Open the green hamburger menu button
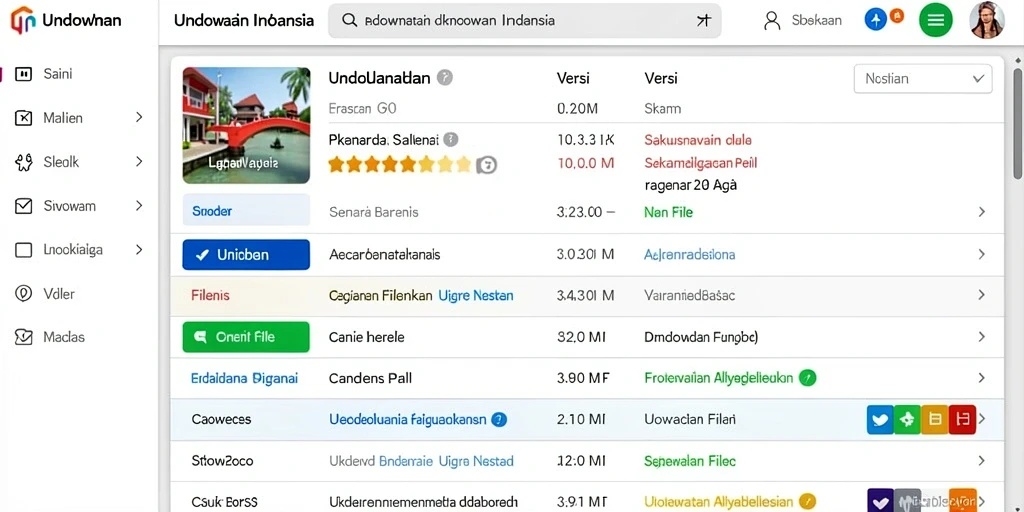 935,20
